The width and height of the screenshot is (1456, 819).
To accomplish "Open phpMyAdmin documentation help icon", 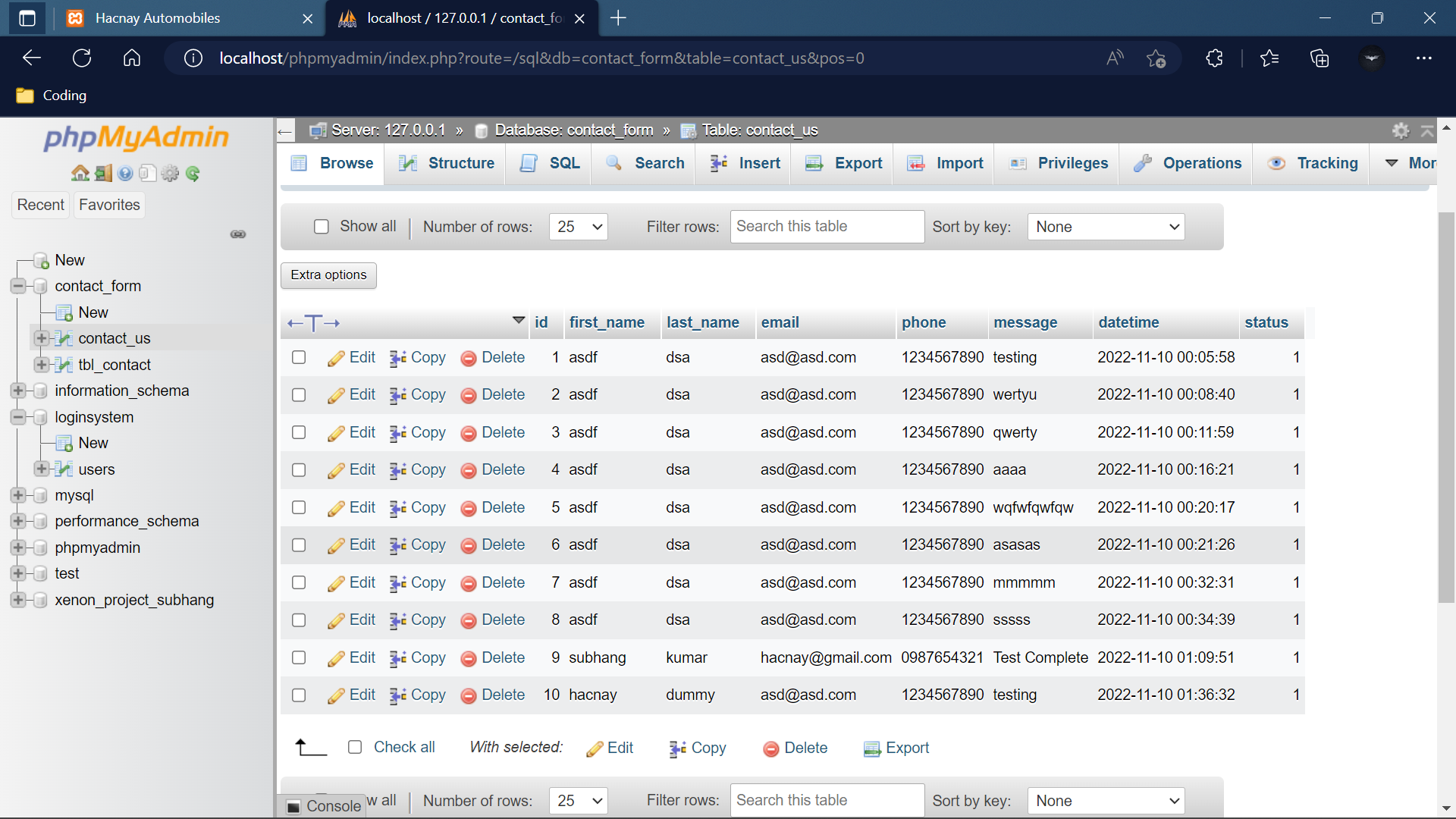I will coord(125,174).
